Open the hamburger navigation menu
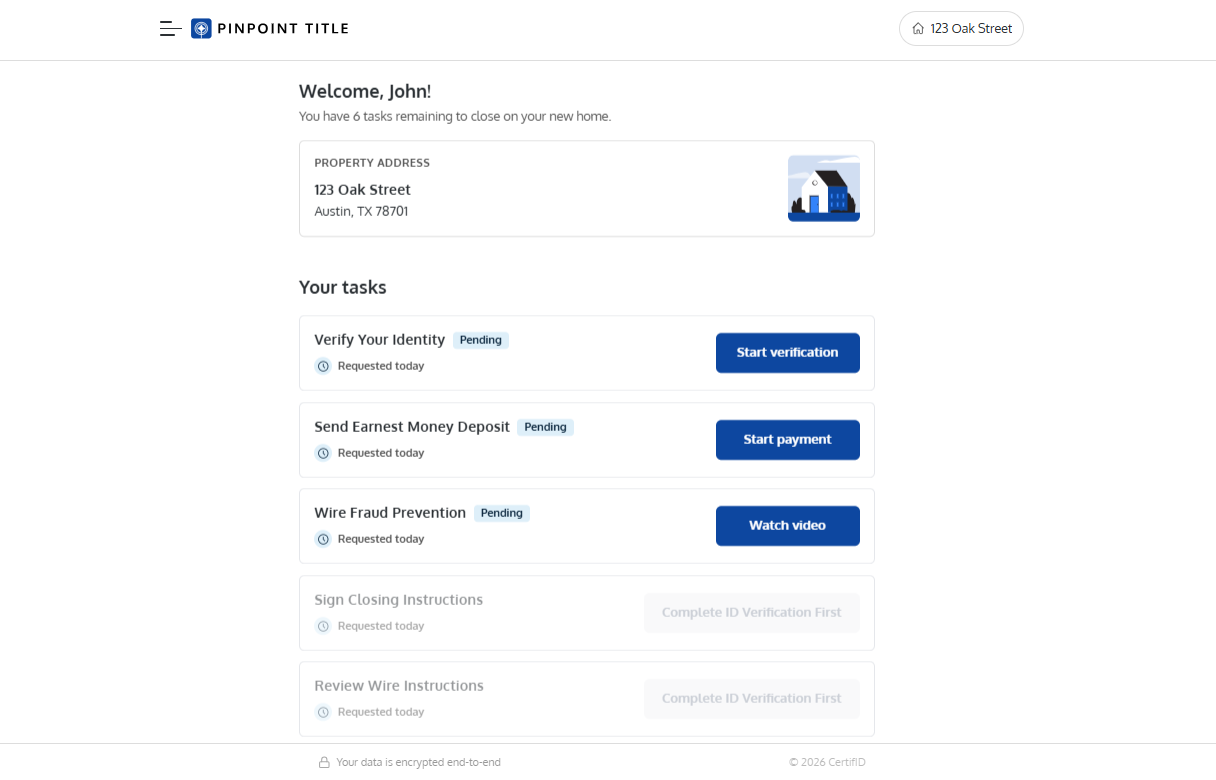 (170, 29)
